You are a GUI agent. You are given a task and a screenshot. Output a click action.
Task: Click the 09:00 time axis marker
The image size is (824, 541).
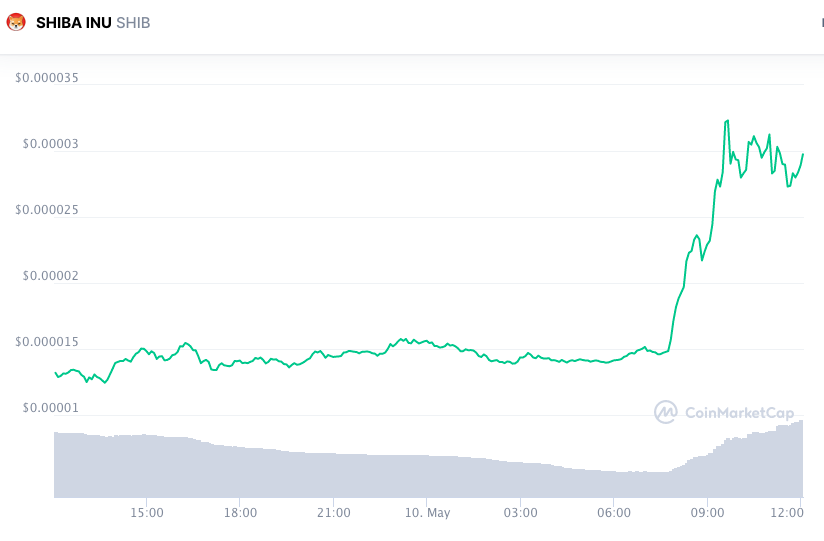pyautogui.click(x=707, y=513)
